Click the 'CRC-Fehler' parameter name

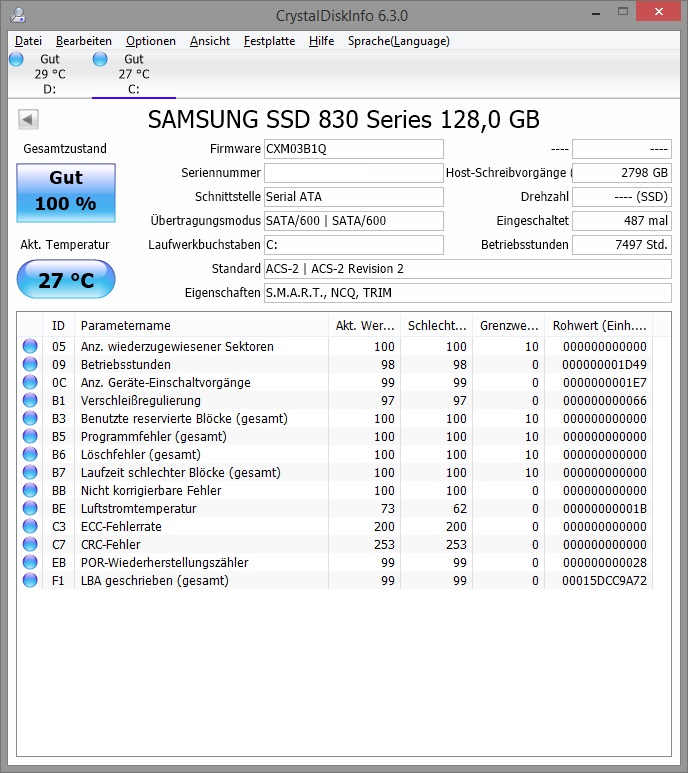[x=110, y=544]
